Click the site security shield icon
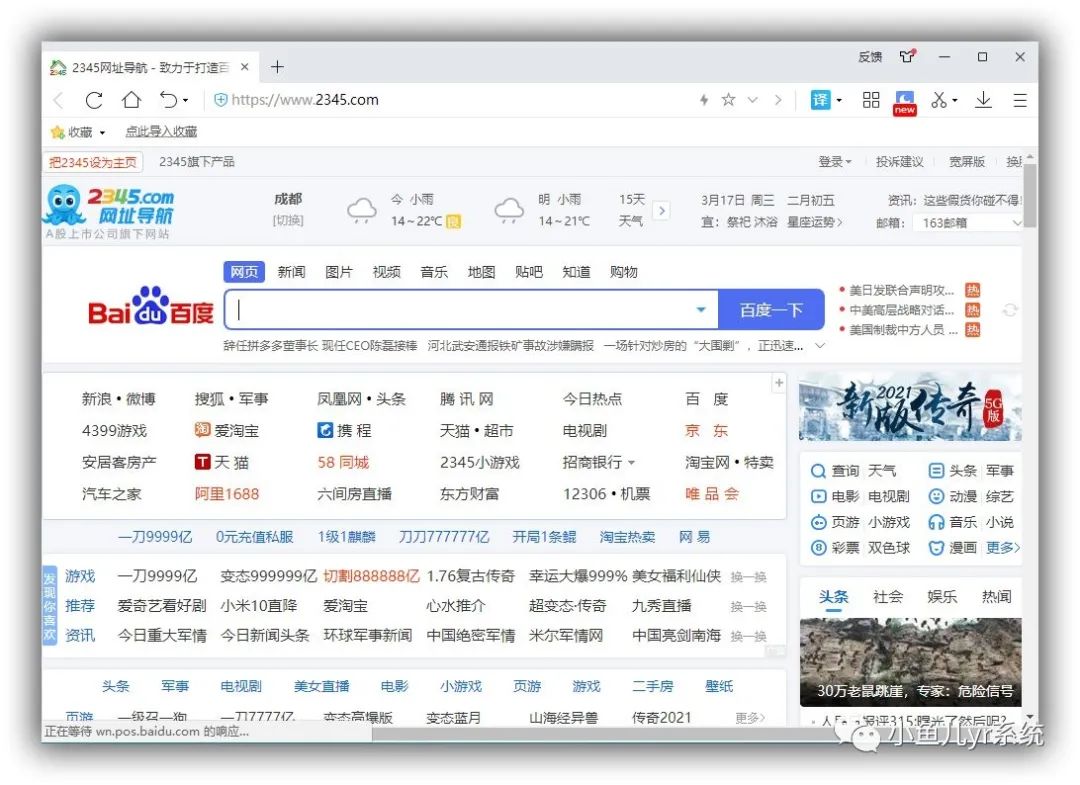 pyautogui.click(x=220, y=100)
